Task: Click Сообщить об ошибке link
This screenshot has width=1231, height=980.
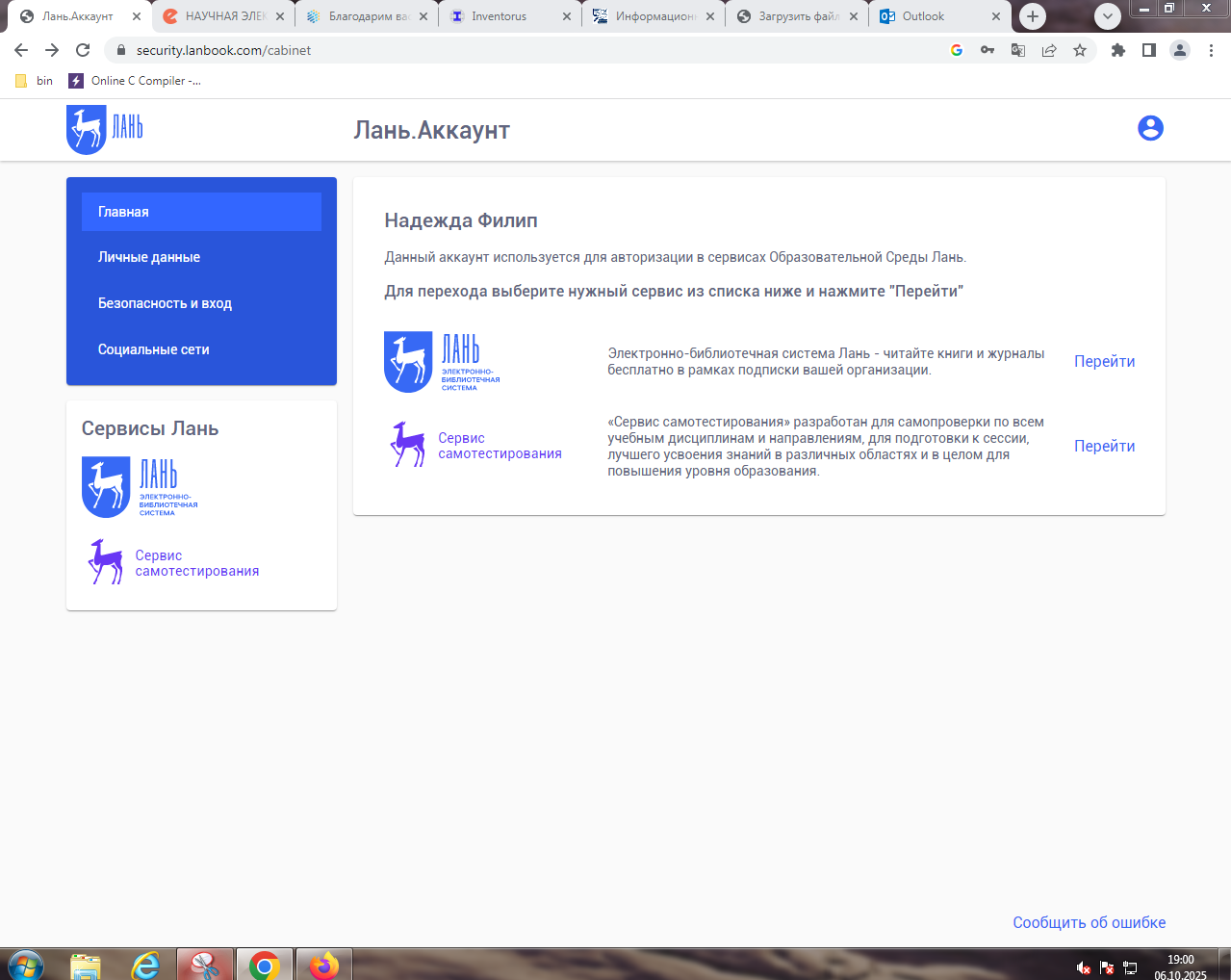Action: [1089, 922]
